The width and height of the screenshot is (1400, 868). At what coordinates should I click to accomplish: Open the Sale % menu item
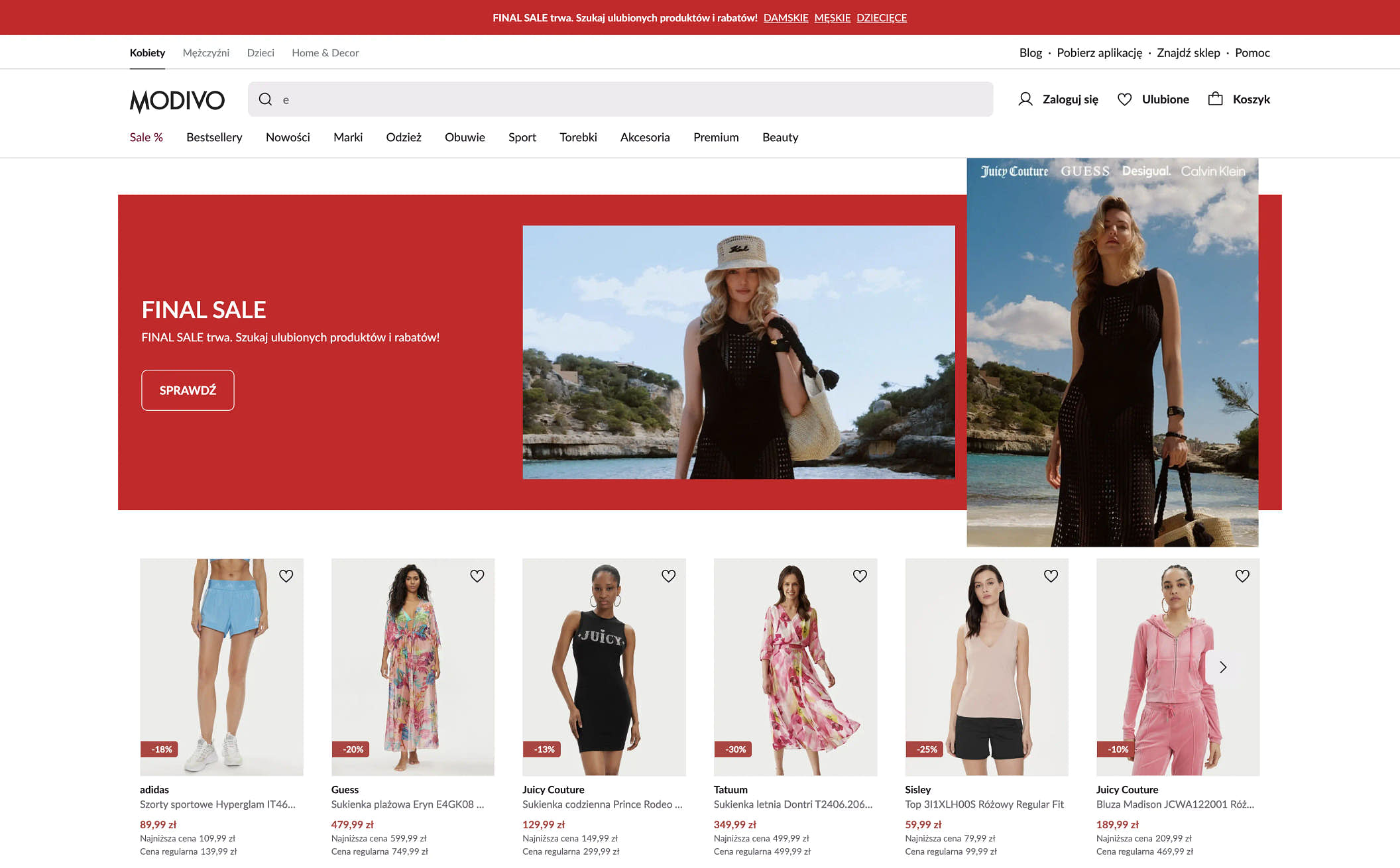[x=146, y=137]
